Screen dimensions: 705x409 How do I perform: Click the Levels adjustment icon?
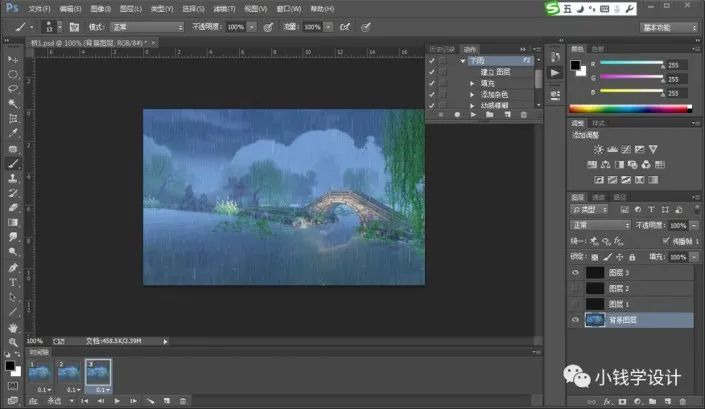pyautogui.click(x=612, y=150)
